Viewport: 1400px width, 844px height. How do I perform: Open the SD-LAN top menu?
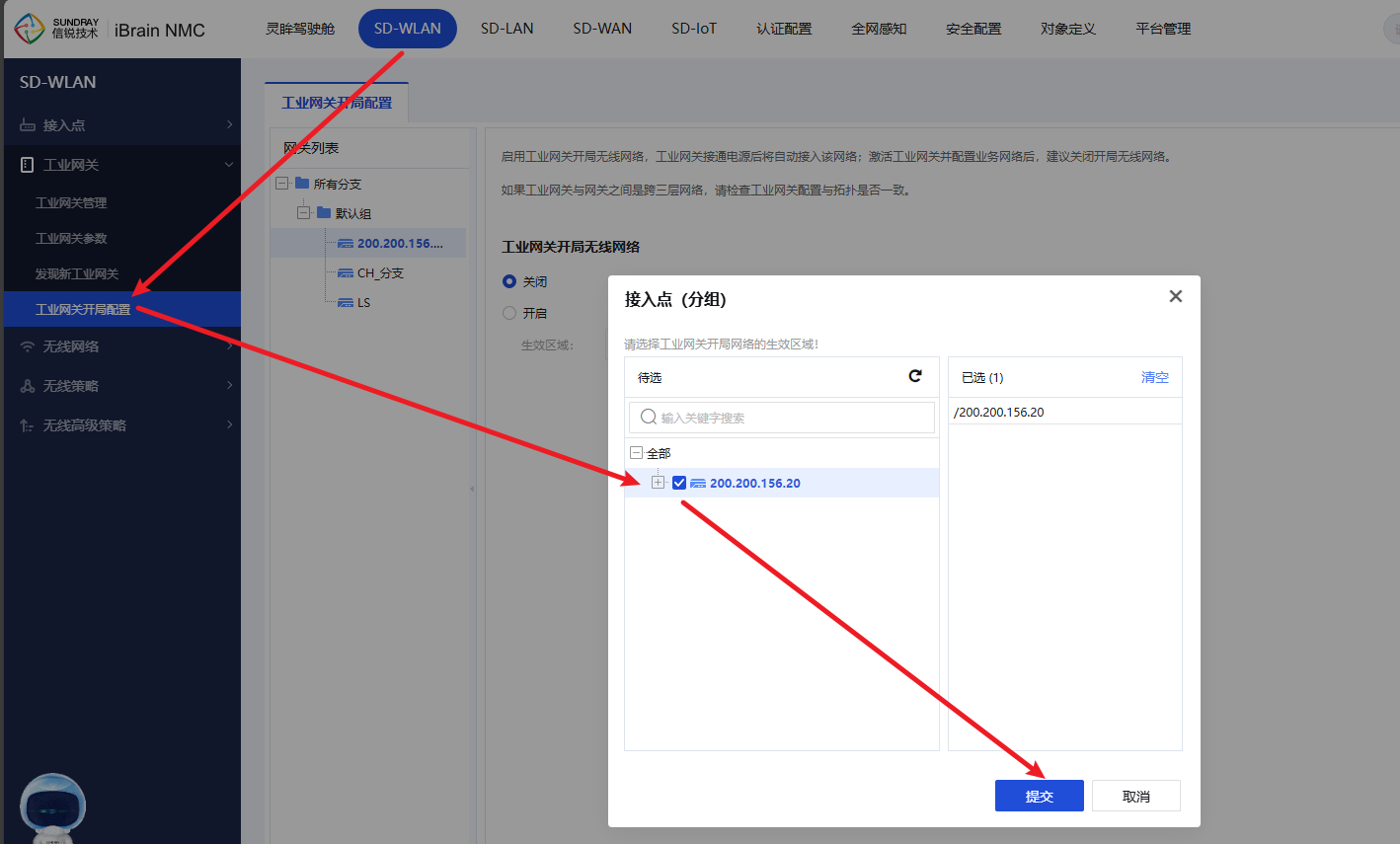[x=506, y=29]
